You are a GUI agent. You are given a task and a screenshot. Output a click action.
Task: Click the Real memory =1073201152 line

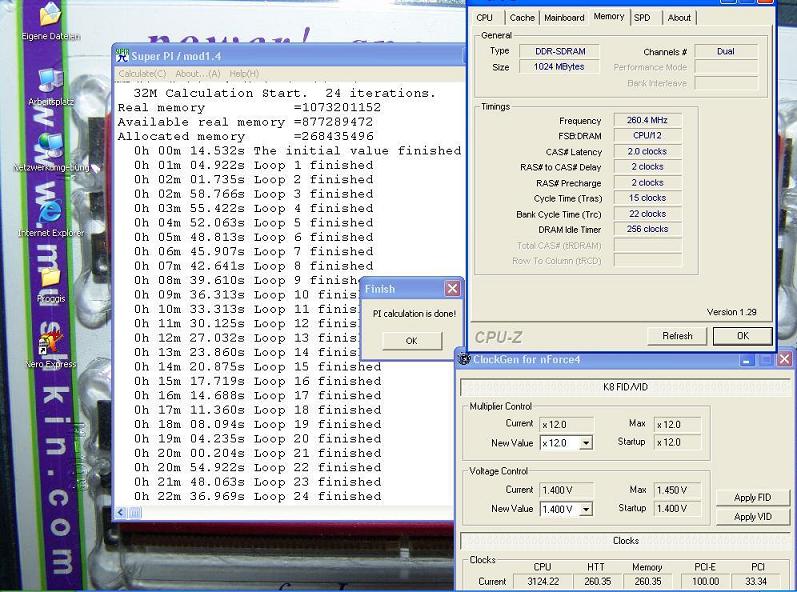(x=249, y=108)
